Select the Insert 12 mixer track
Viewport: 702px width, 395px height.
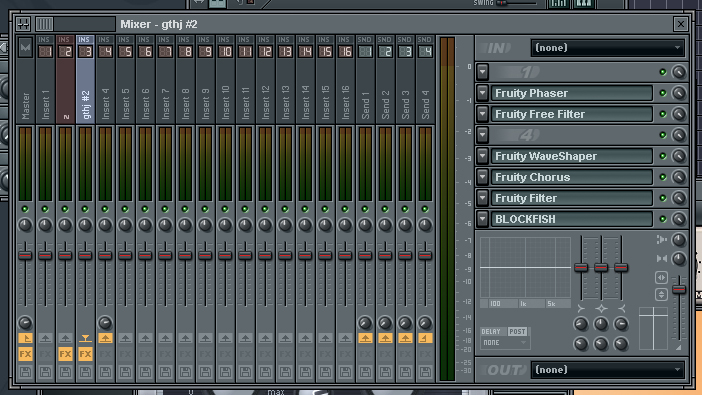pos(265,79)
